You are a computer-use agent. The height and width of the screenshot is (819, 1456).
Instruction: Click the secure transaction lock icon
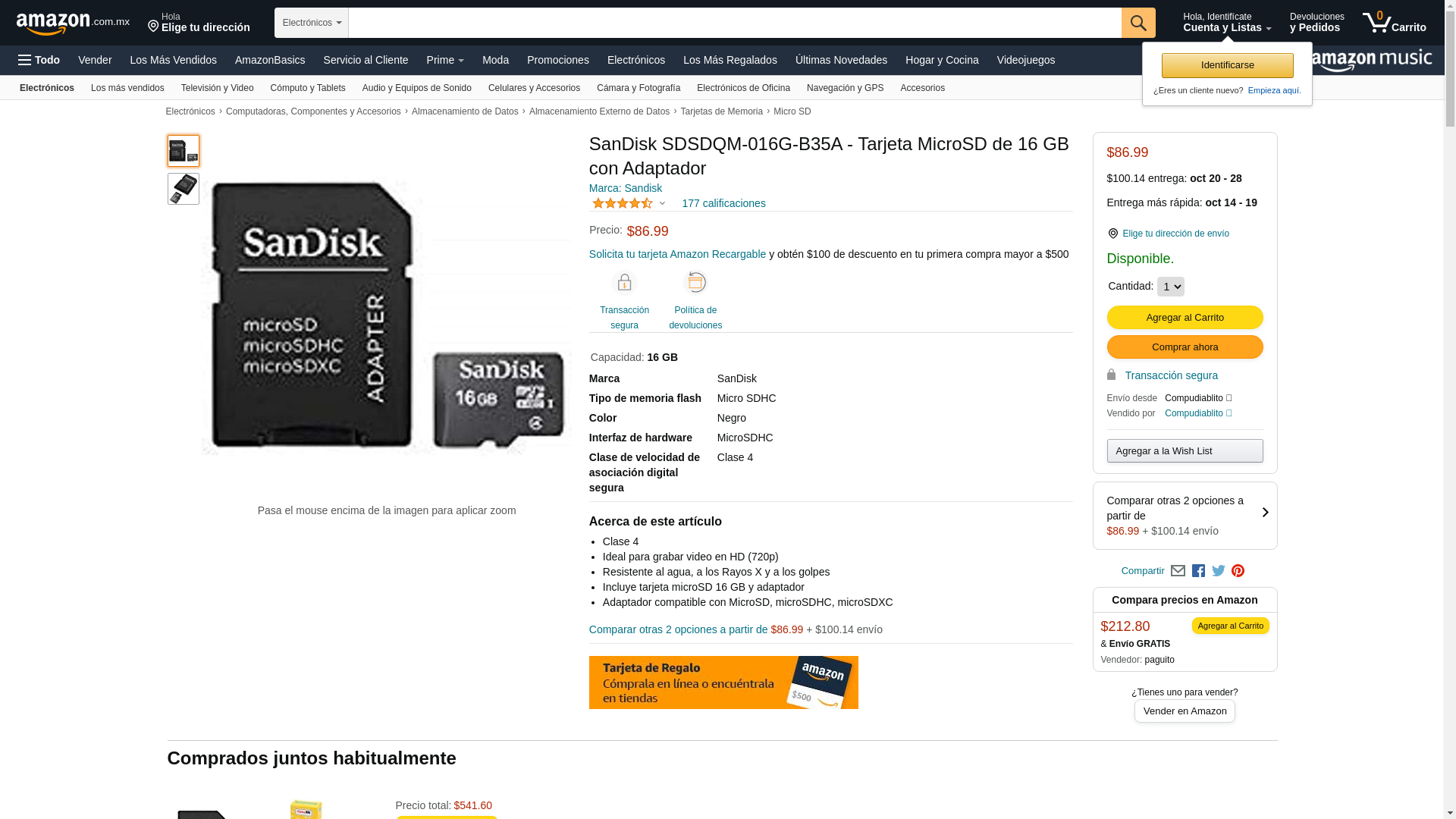pos(624,283)
